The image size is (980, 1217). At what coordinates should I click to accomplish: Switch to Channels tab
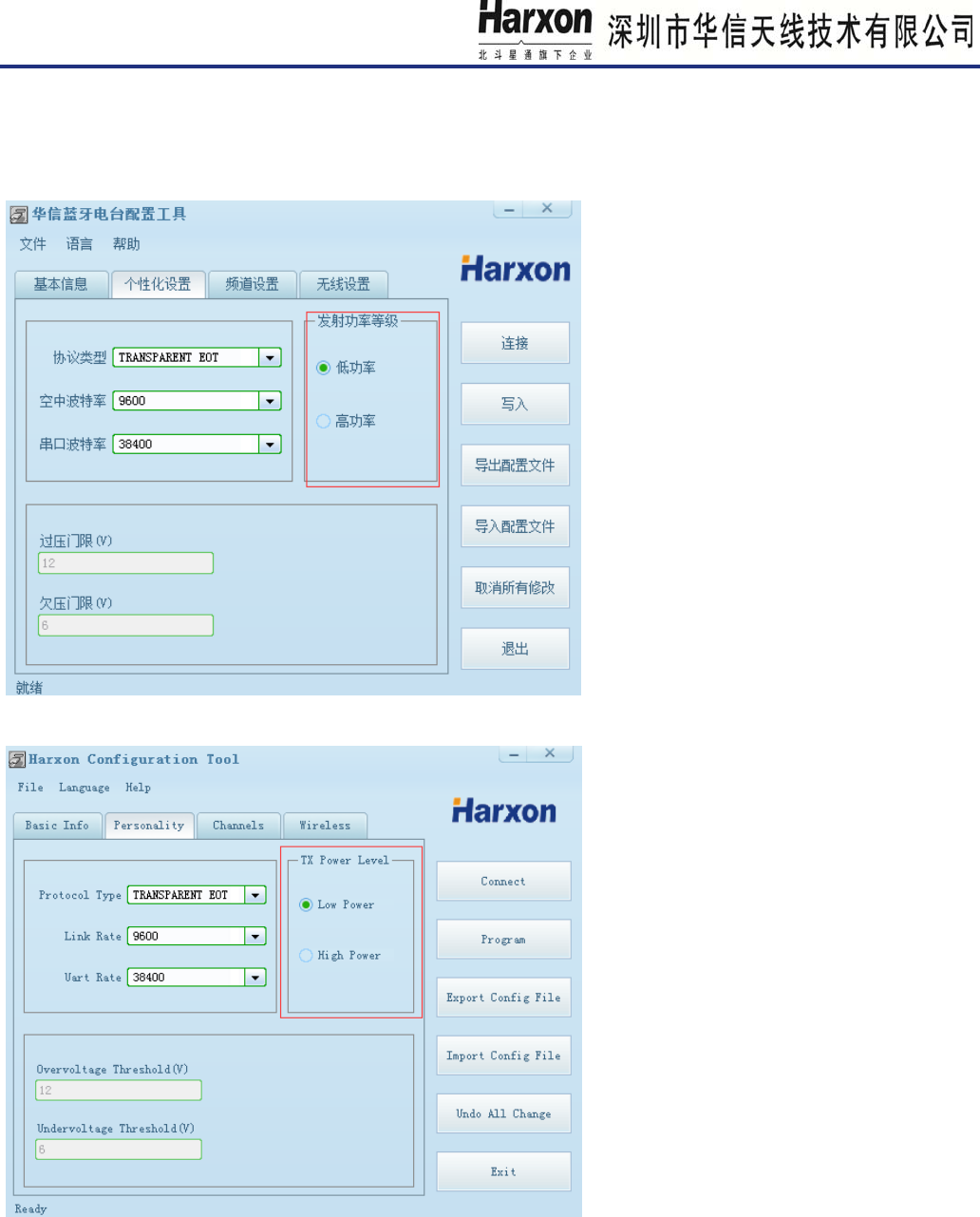238,826
